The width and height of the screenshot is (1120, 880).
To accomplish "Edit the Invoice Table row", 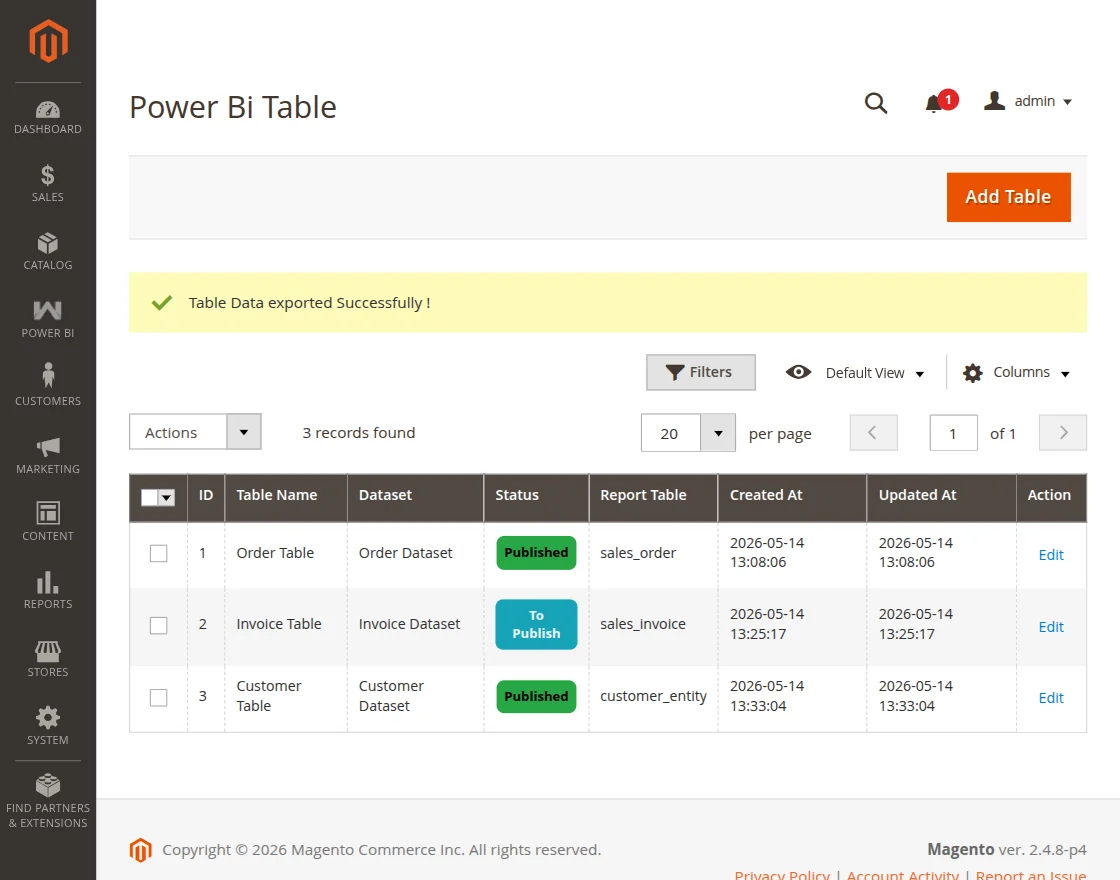I will (x=1051, y=627).
